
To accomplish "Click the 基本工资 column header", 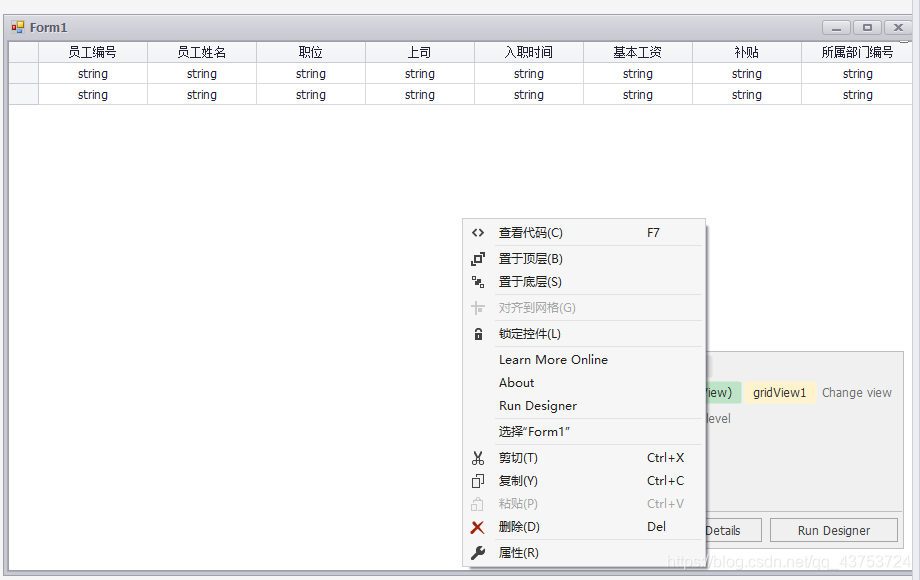I will 638,52.
